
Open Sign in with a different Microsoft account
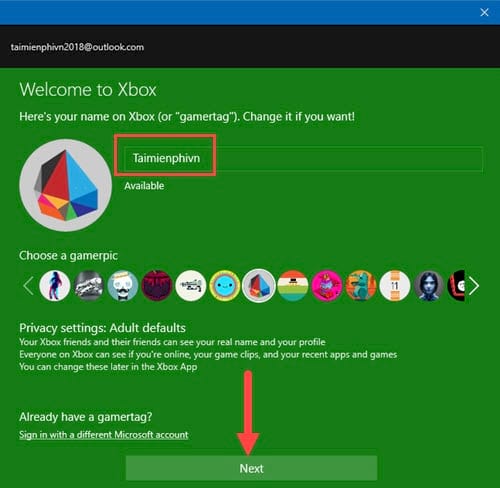(x=104, y=435)
